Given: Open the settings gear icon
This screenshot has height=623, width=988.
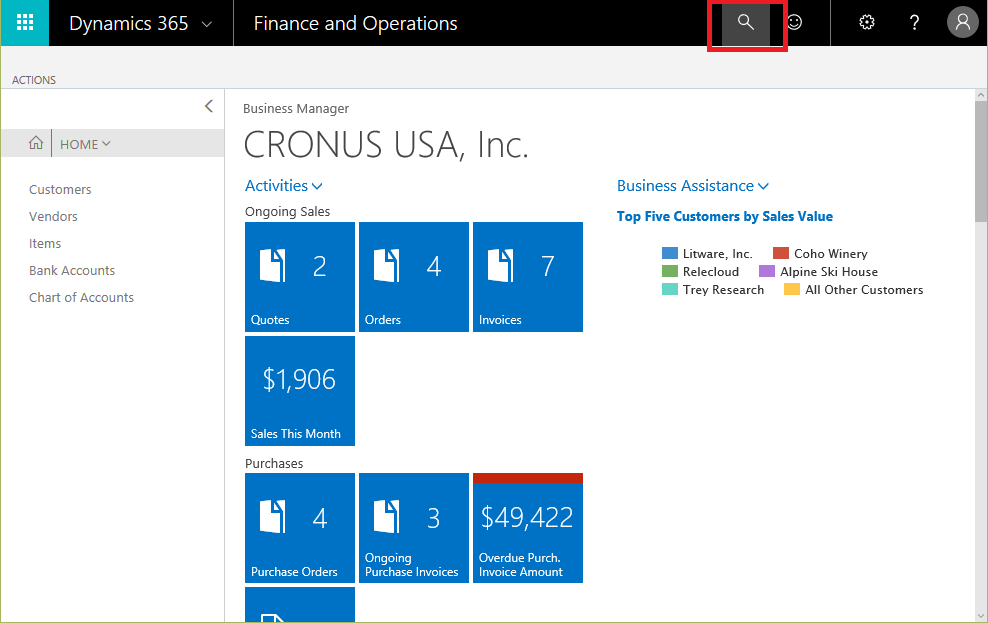Looking at the screenshot, I should coord(867,23).
